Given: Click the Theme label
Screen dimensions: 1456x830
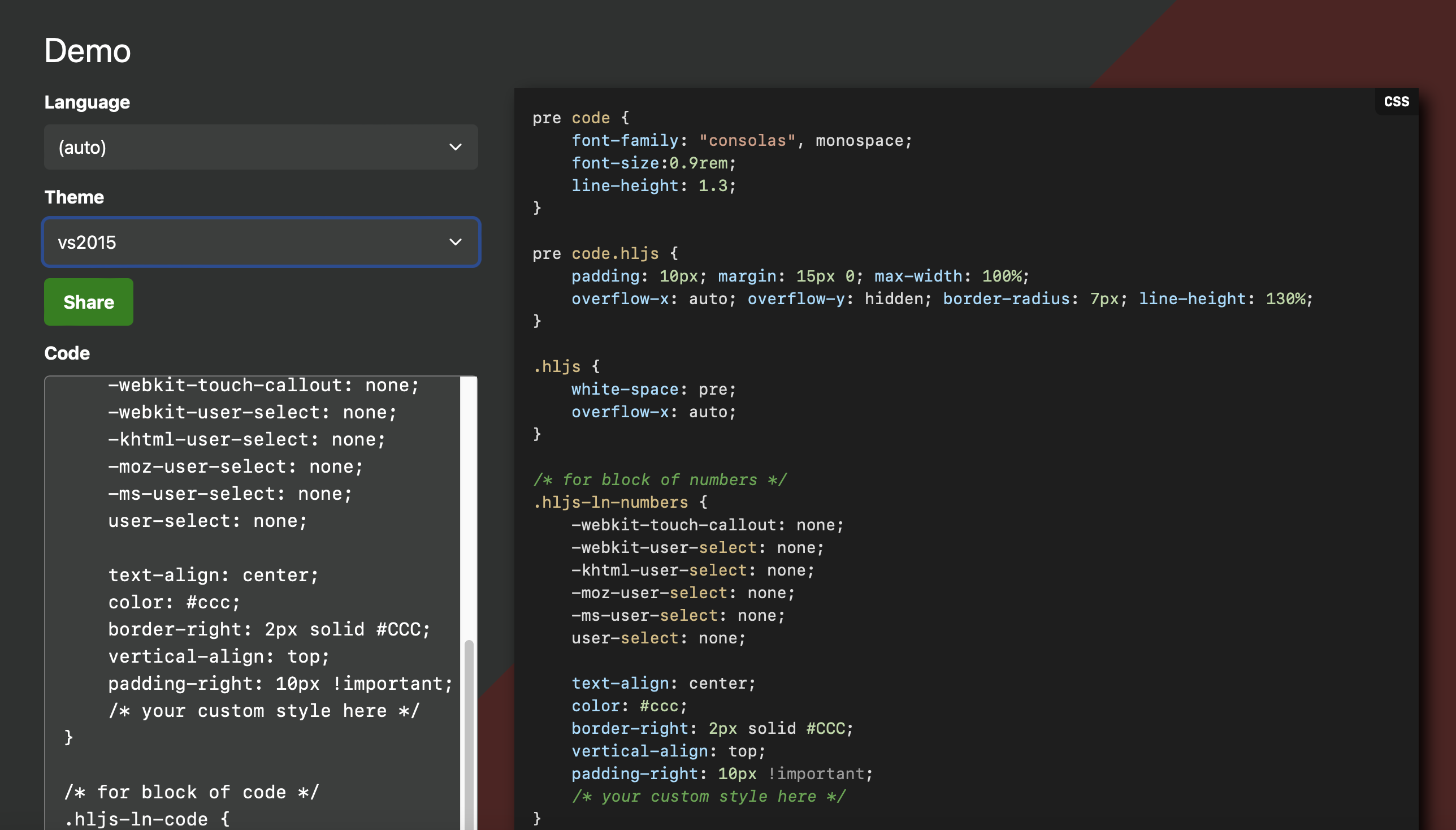Looking at the screenshot, I should (x=74, y=197).
